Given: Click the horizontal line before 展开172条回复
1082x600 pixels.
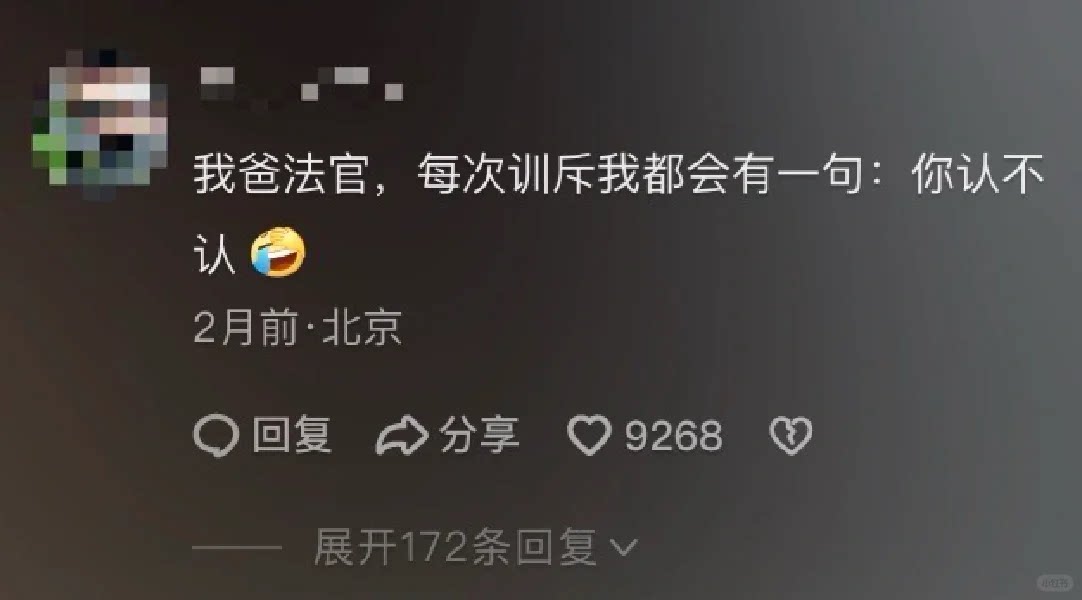Looking at the screenshot, I should [237, 548].
